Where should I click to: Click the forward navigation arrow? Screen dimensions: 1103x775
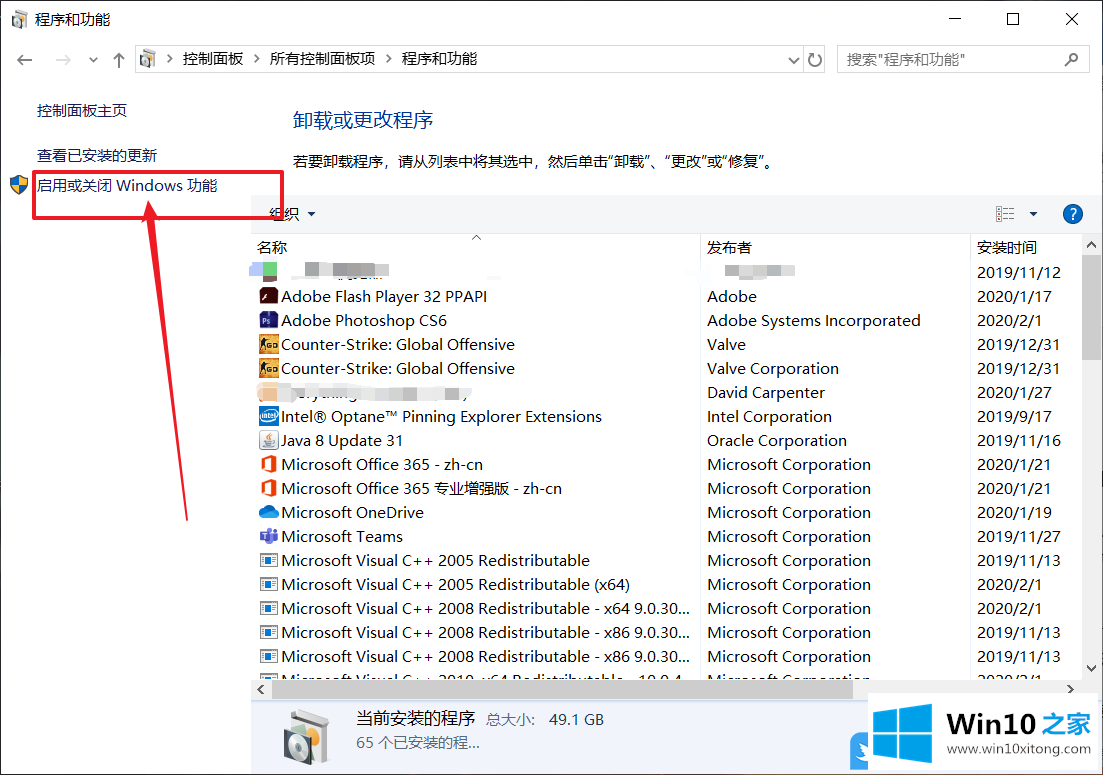click(63, 60)
